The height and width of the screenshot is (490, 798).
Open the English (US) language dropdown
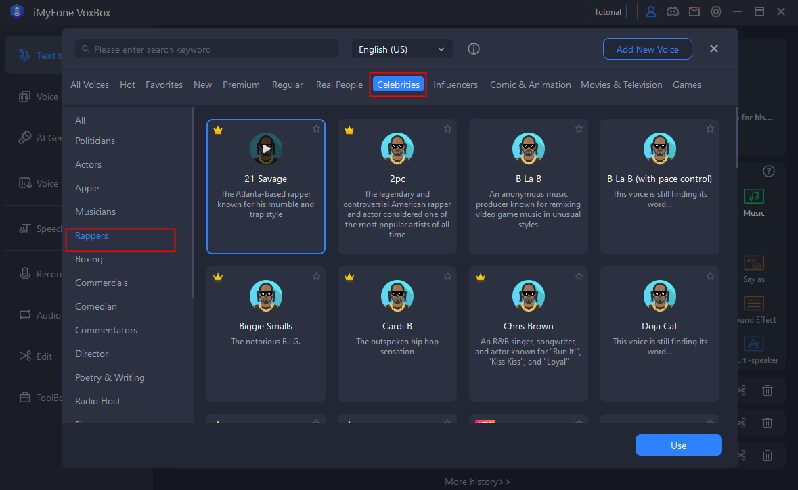click(x=401, y=49)
